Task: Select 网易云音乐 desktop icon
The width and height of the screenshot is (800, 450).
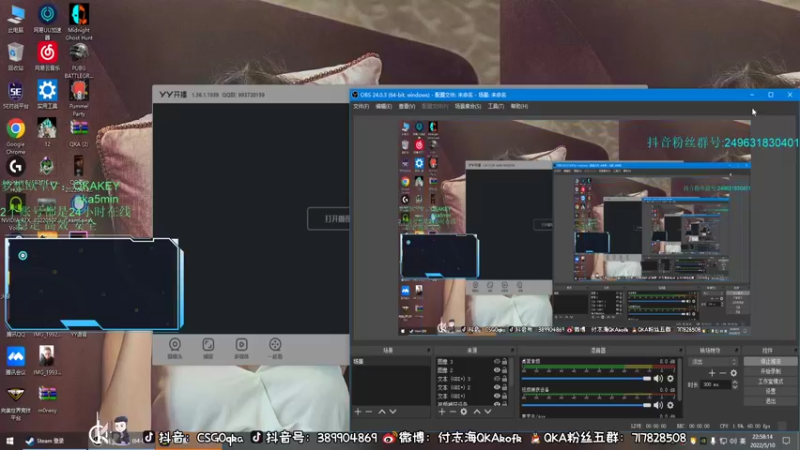Action: (x=47, y=57)
